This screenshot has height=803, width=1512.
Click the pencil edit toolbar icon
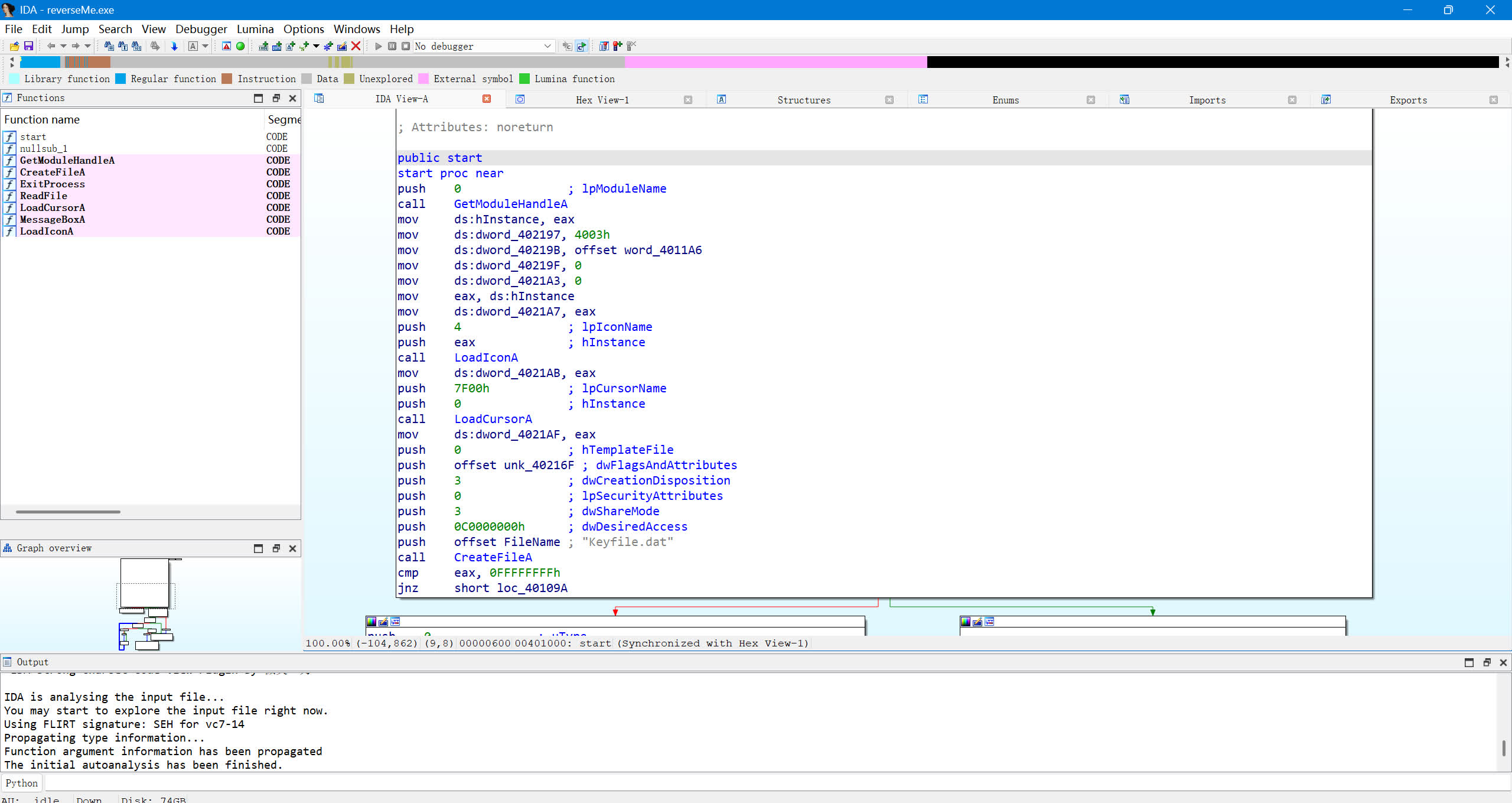(x=342, y=46)
